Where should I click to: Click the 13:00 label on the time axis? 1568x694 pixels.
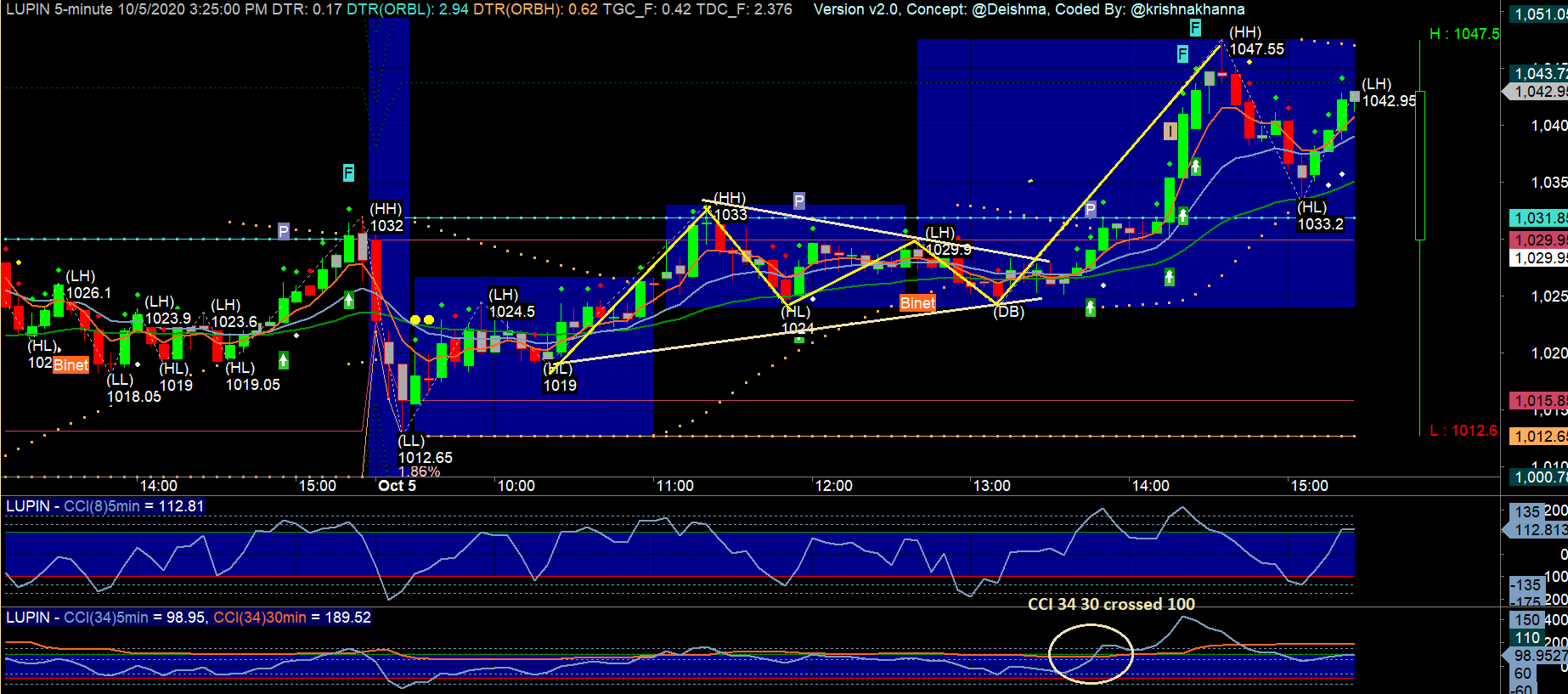tap(991, 486)
